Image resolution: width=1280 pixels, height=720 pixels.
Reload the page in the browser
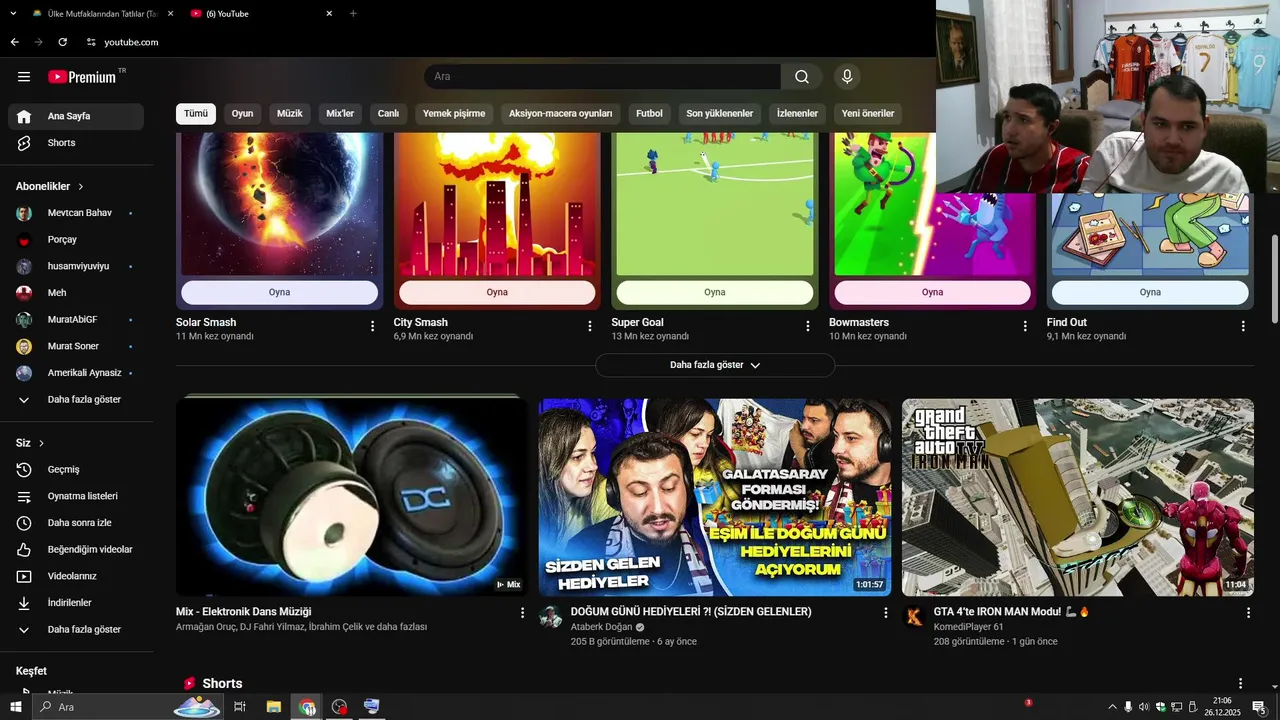tap(62, 42)
